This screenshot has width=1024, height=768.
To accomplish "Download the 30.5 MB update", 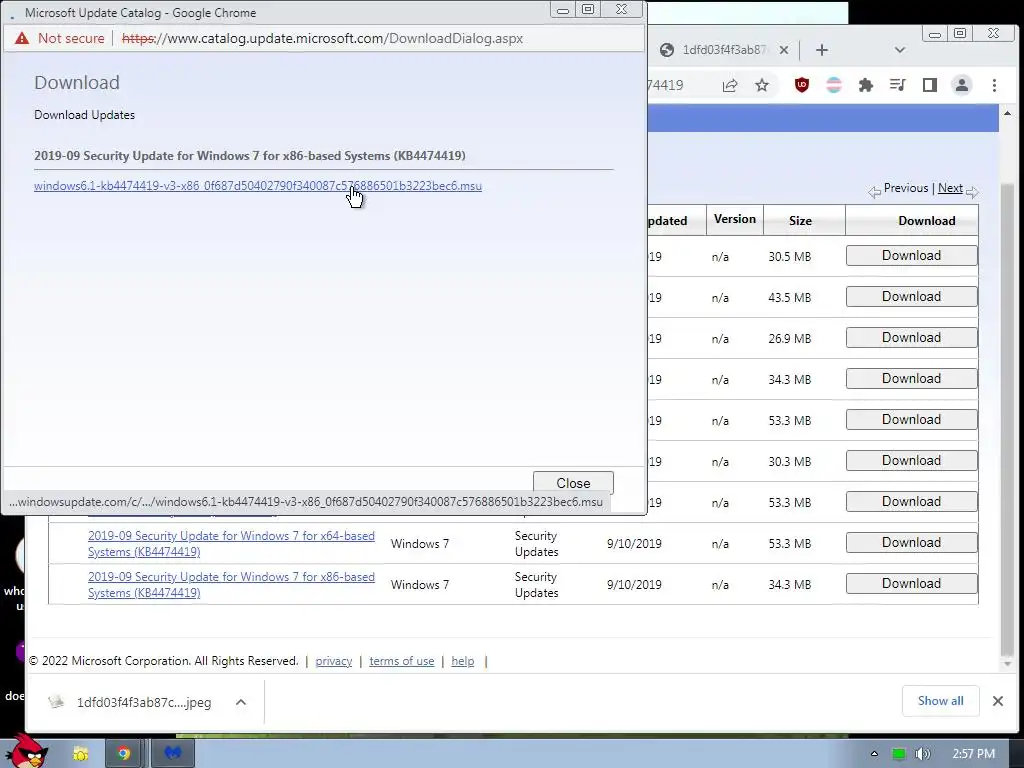I will 912,255.
